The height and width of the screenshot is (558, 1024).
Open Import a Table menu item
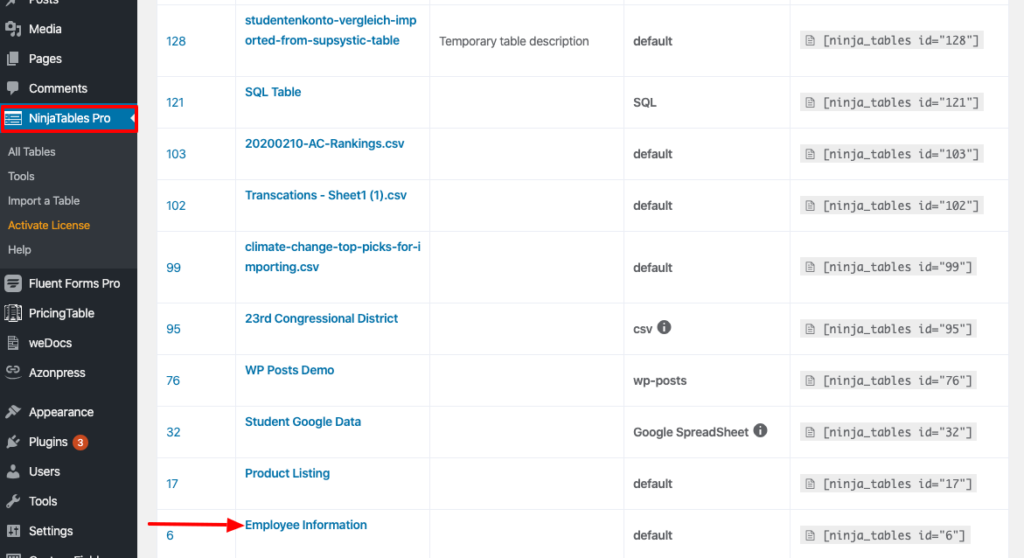(x=44, y=201)
